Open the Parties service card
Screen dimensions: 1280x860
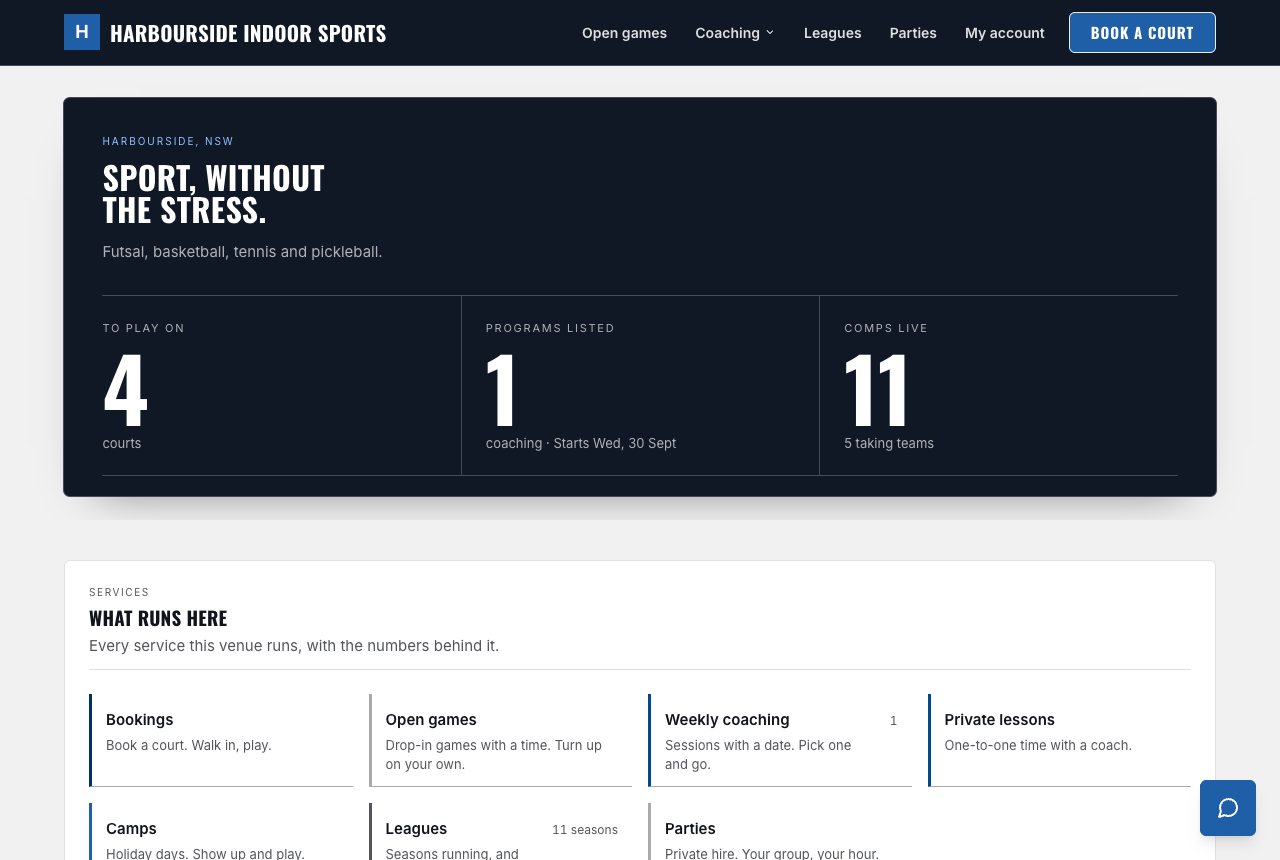(780, 832)
